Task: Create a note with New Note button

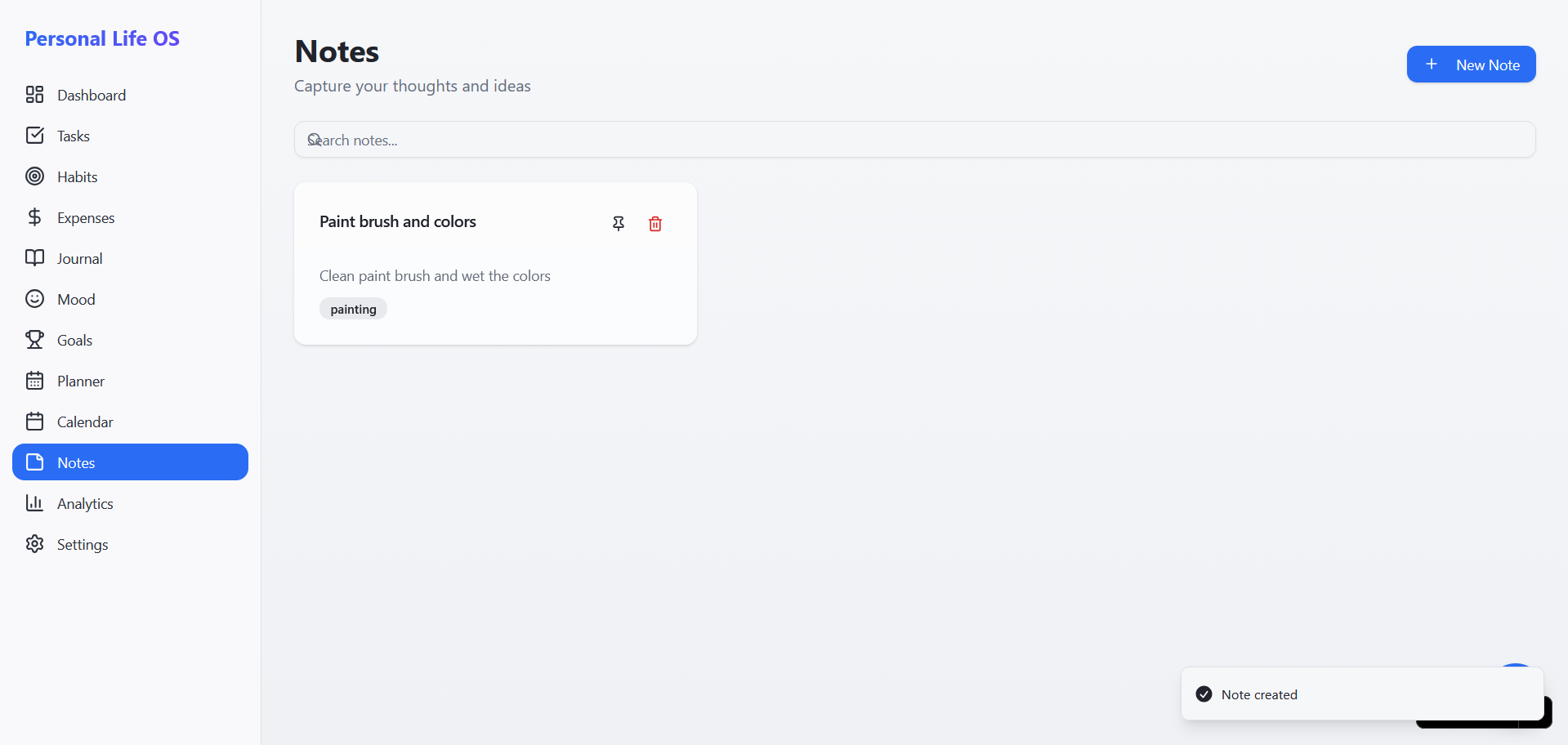Action: point(1471,65)
